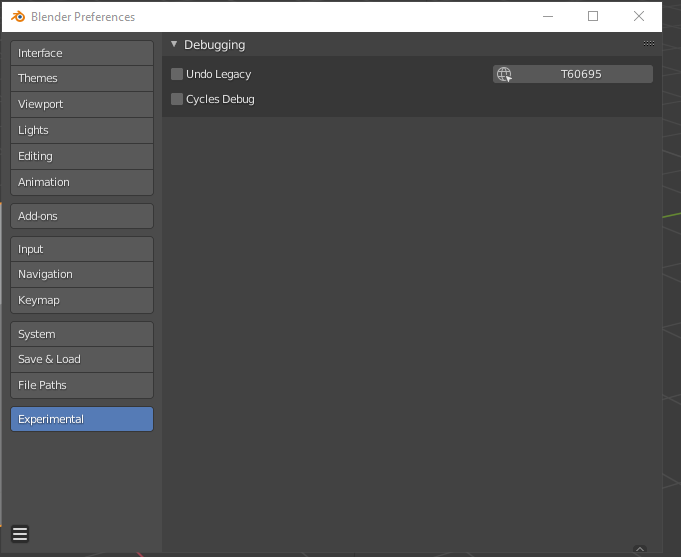Enable the Cycles Debug checkbox
The height and width of the screenshot is (557, 681).
(x=177, y=99)
